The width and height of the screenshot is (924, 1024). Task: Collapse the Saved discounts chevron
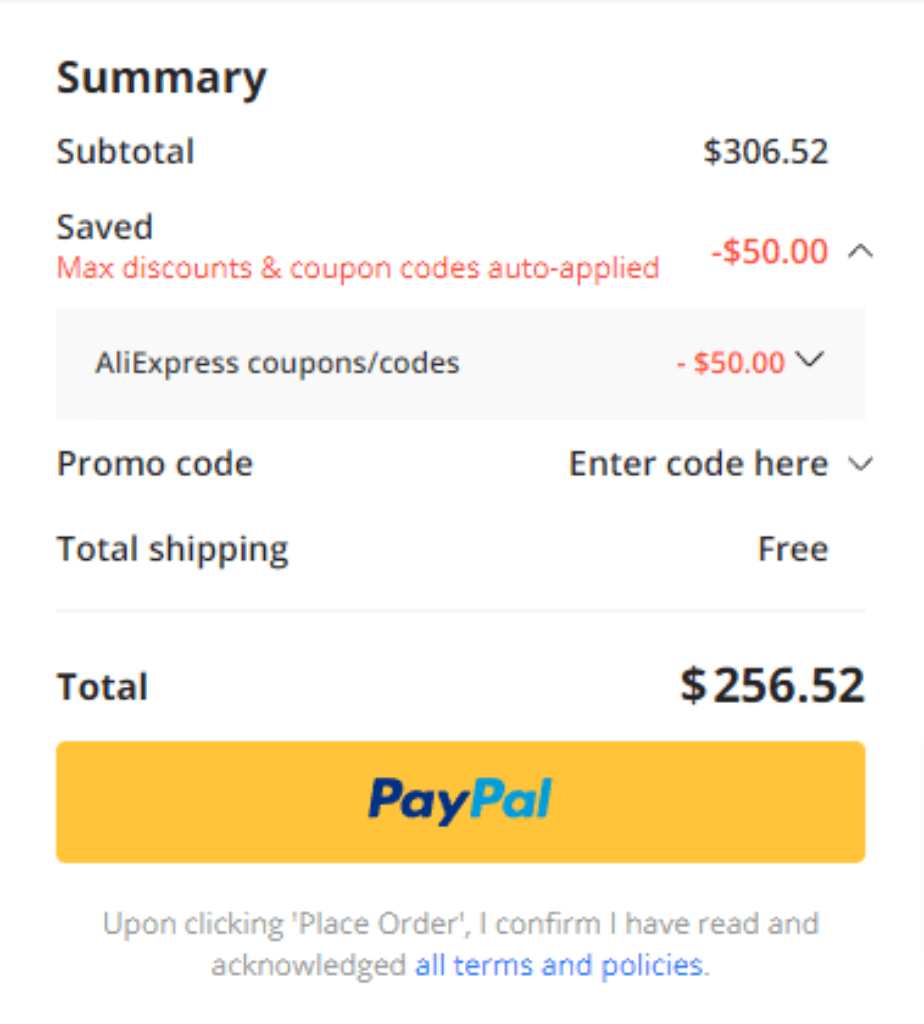pyautogui.click(x=861, y=251)
